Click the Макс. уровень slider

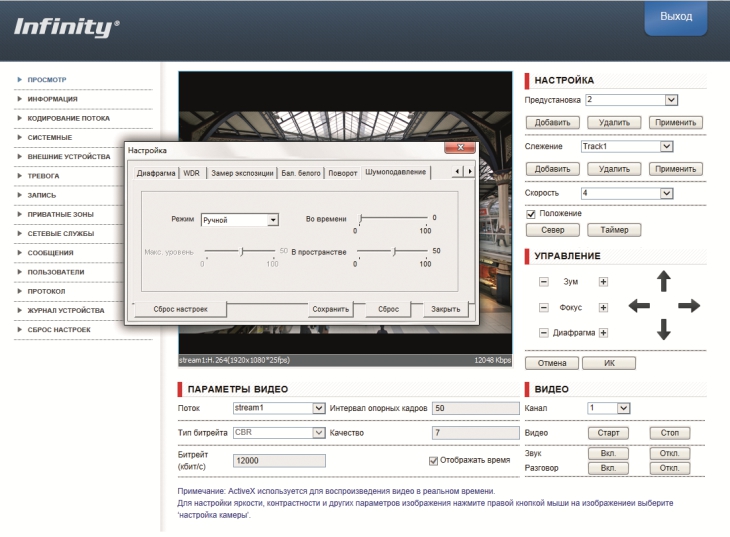click(240, 252)
